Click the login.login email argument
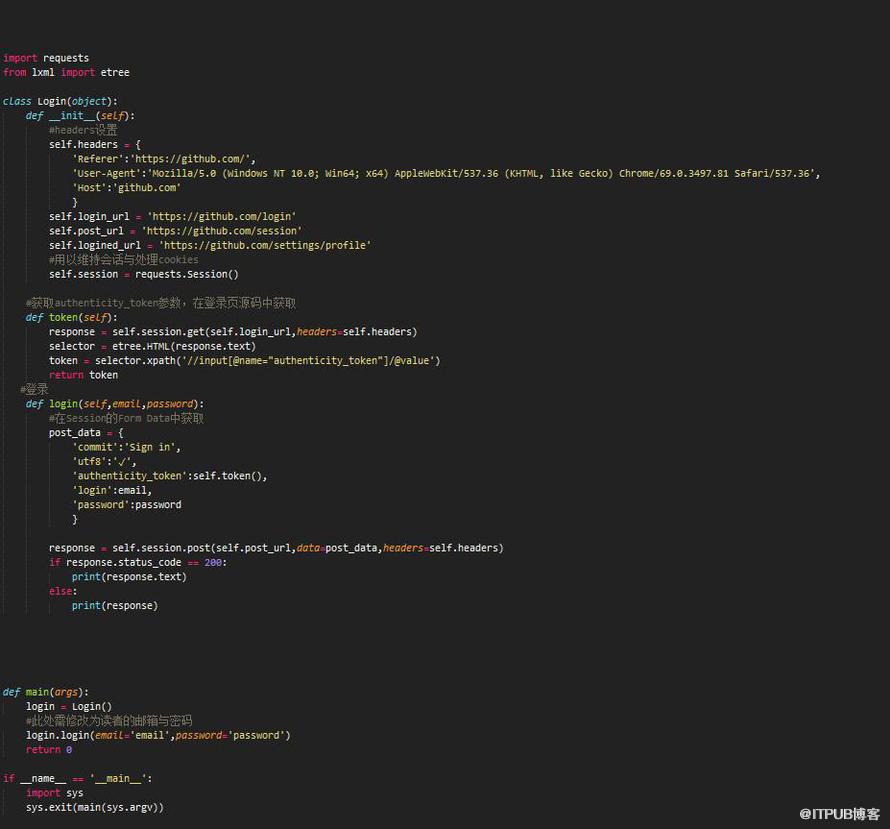Image resolution: width=890 pixels, height=829 pixels. [132, 735]
